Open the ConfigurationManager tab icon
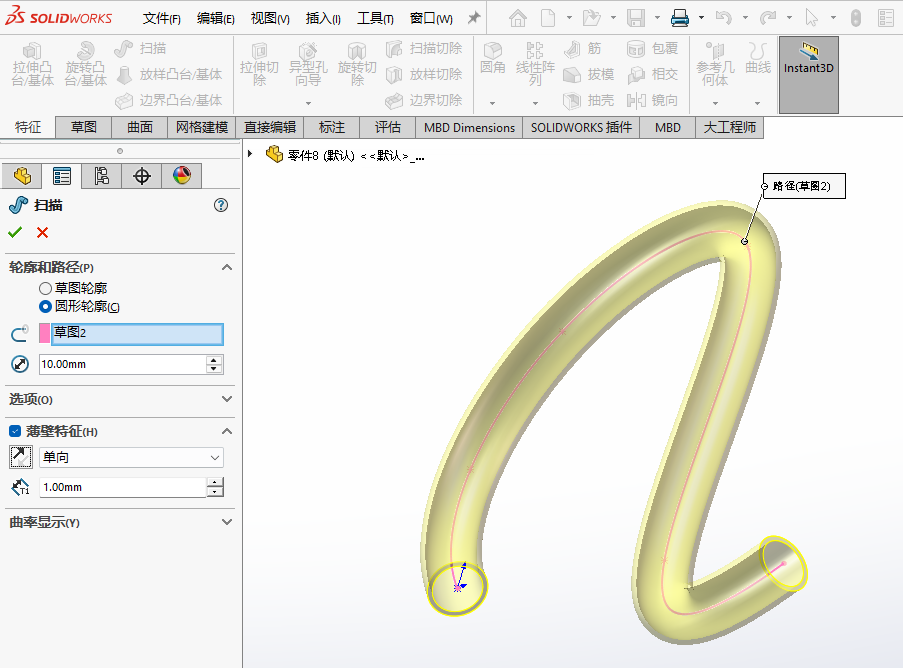 [102, 176]
